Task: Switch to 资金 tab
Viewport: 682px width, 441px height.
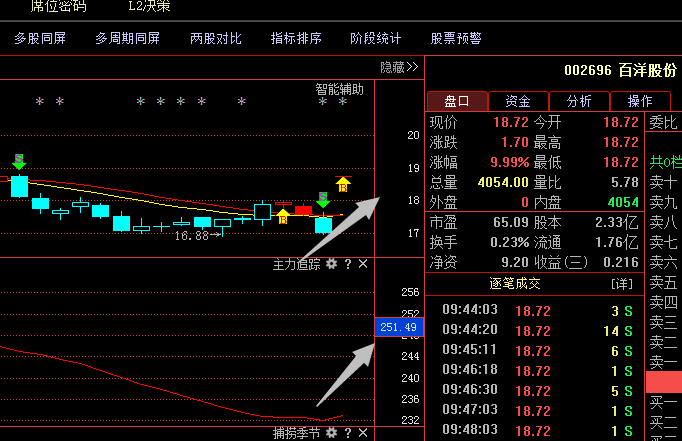Action: click(x=518, y=101)
